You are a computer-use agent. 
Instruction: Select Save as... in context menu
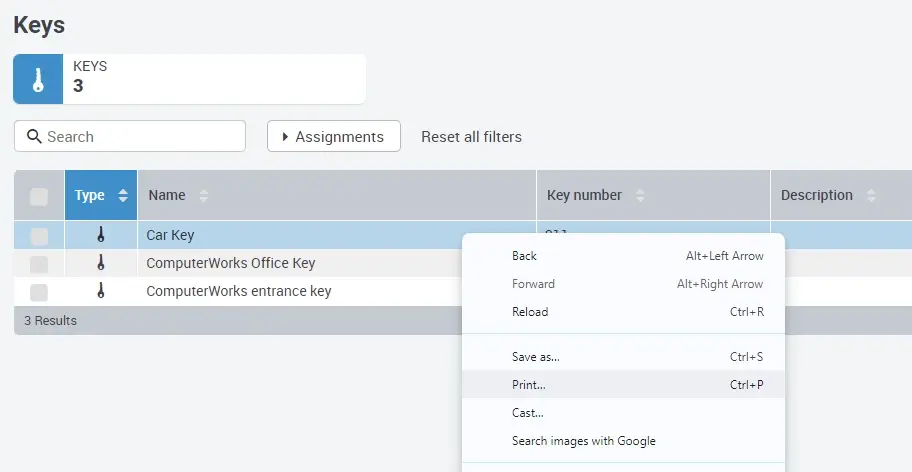point(535,357)
